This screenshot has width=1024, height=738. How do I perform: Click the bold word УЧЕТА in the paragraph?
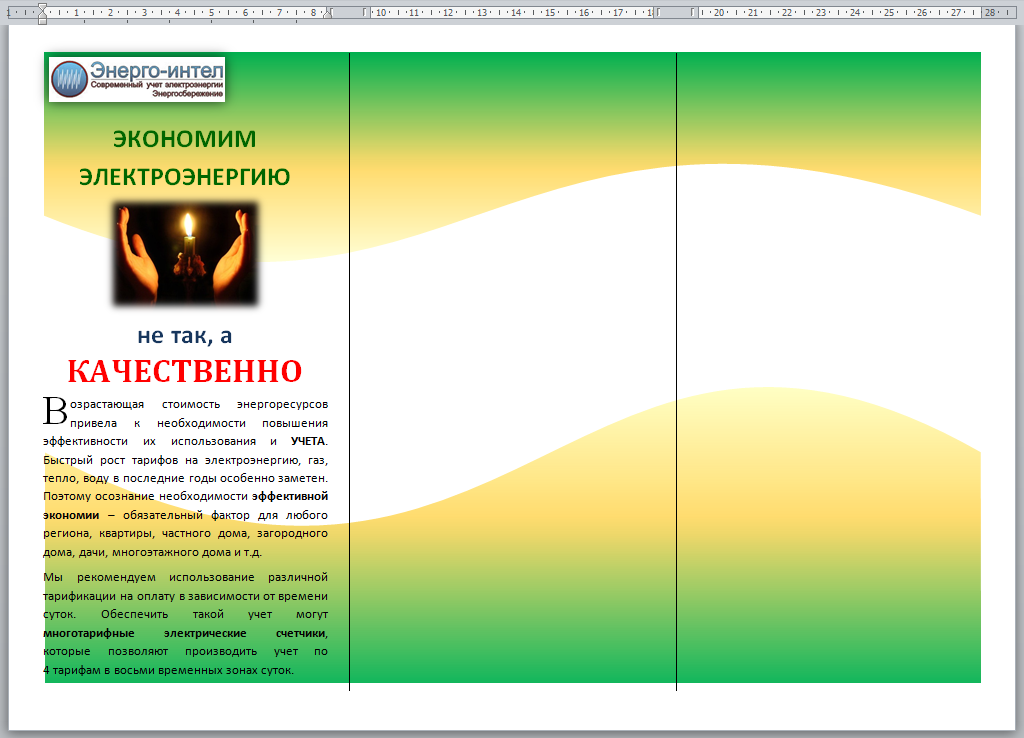pyautogui.click(x=308, y=441)
